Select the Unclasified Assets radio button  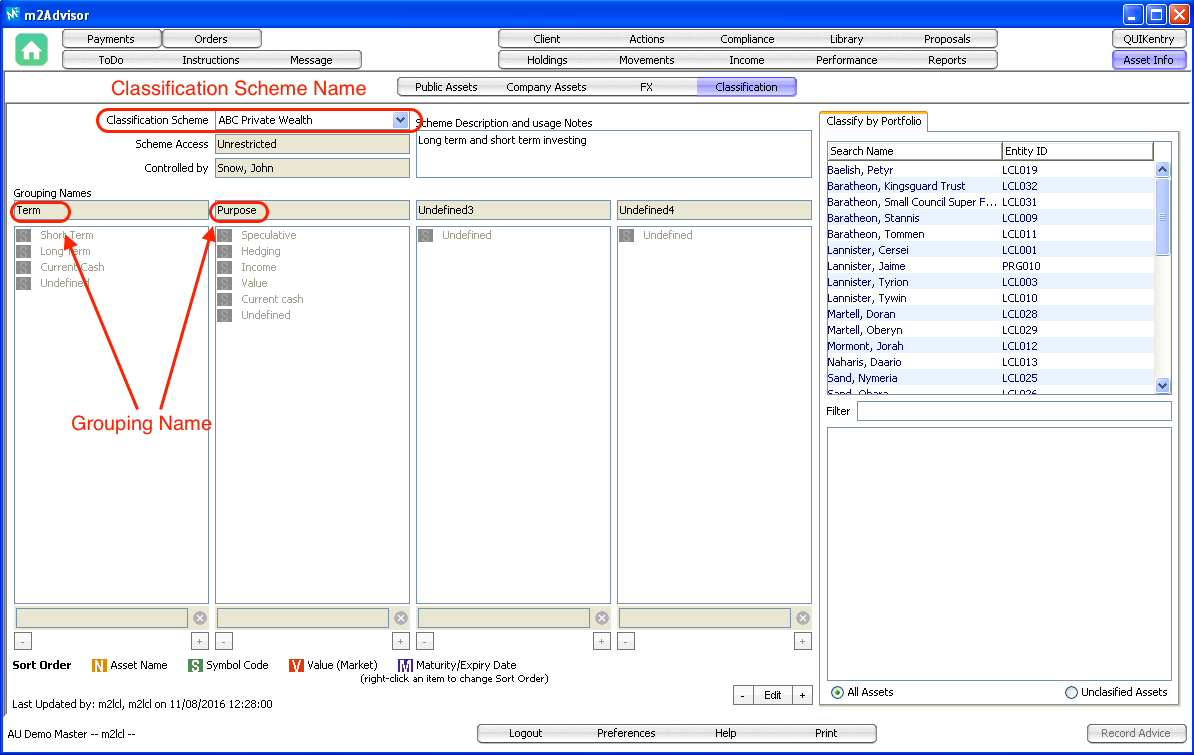pos(1072,692)
